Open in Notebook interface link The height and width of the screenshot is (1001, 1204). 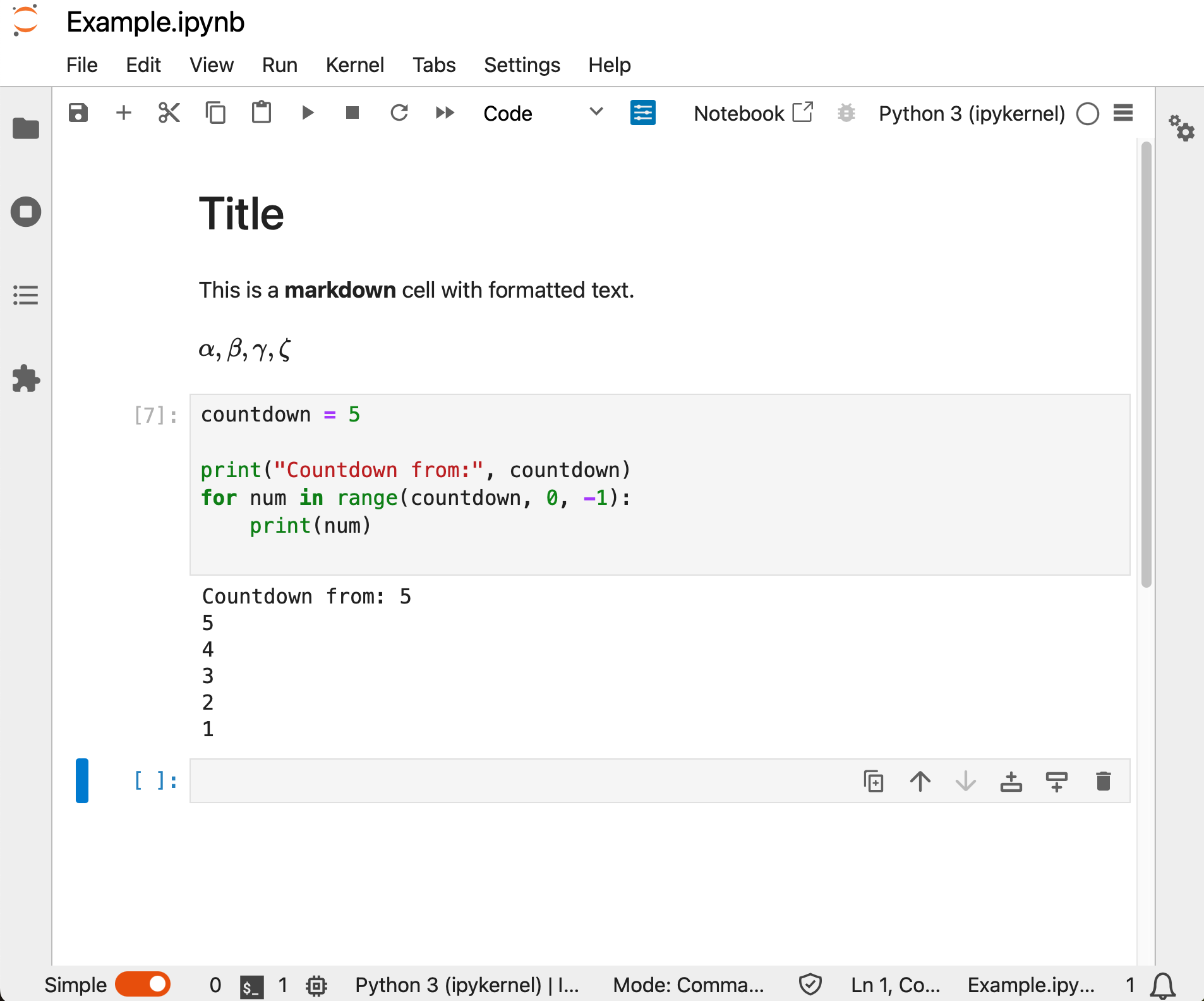[753, 113]
